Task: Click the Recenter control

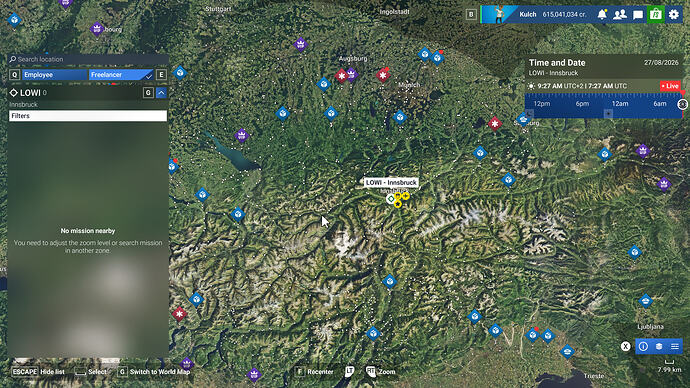Action: (x=314, y=372)
